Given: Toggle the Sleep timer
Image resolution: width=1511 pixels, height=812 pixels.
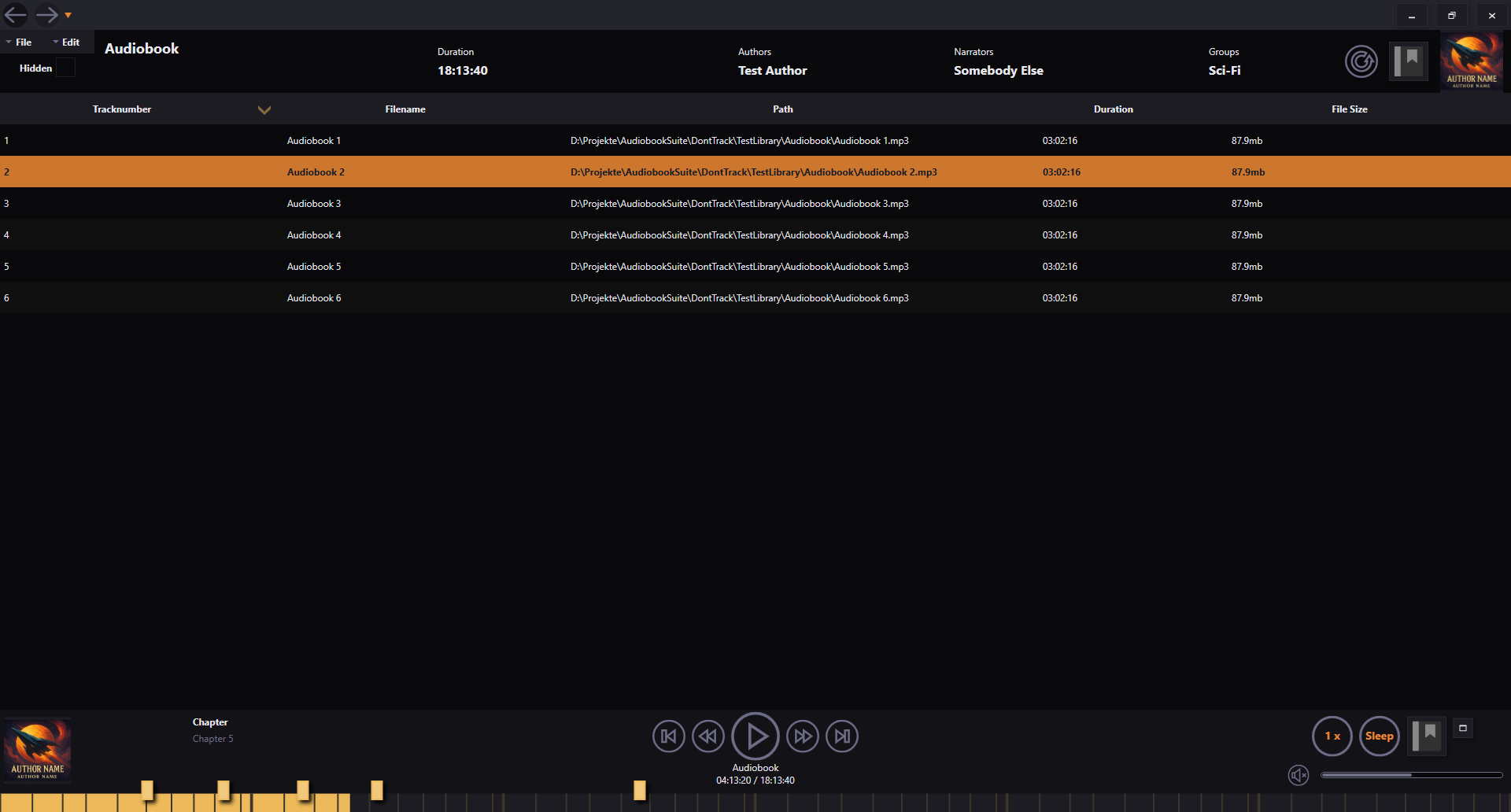Looking at the screenshot, I should click(x=1379, y=736).
